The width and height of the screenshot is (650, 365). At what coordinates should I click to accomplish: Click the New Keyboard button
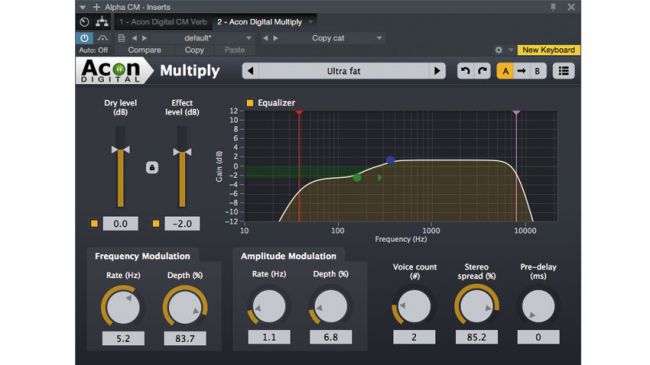coord(548,50)
